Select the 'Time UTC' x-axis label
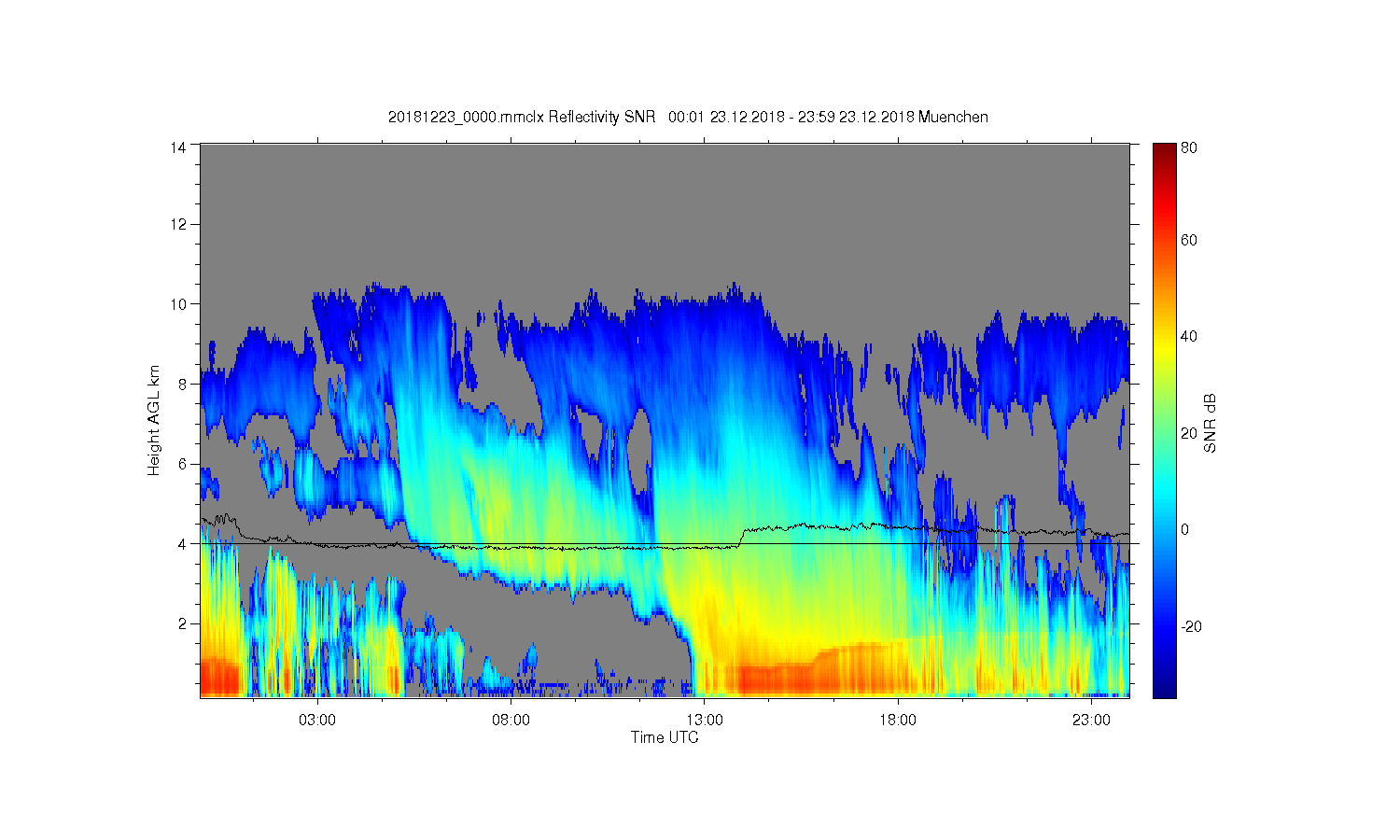This screenshot has width=1400, height=840. click(665, 737)
